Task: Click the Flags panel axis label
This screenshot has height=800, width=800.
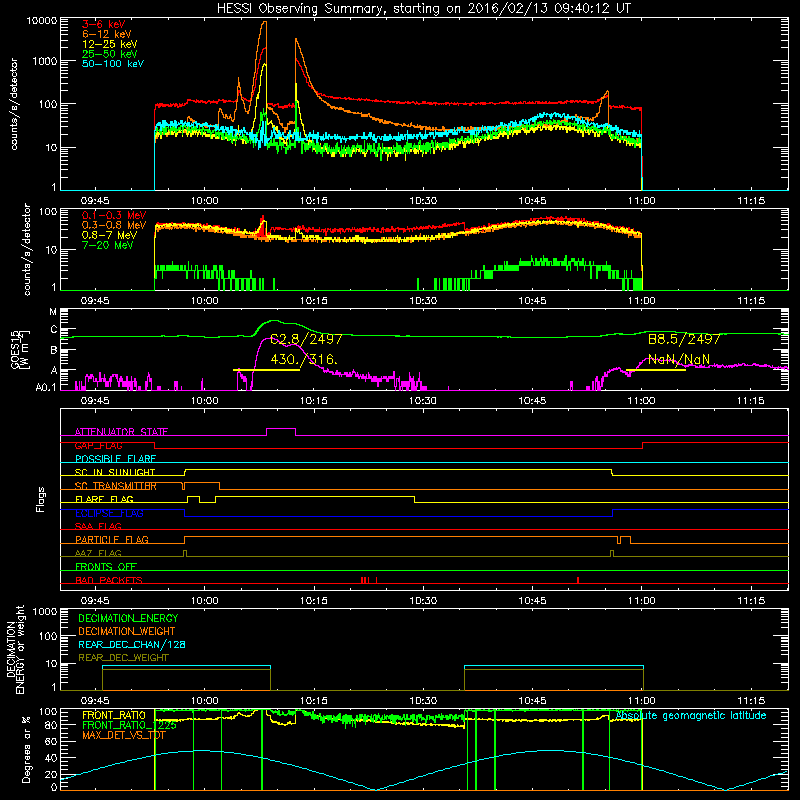Action: (41, 499)
